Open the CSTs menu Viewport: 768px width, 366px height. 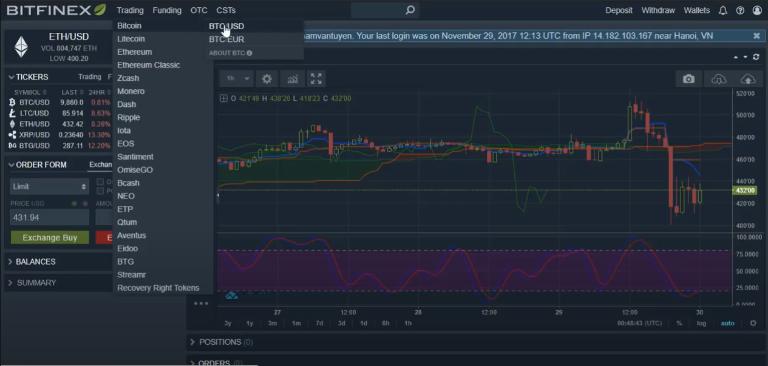coord(226,10)
